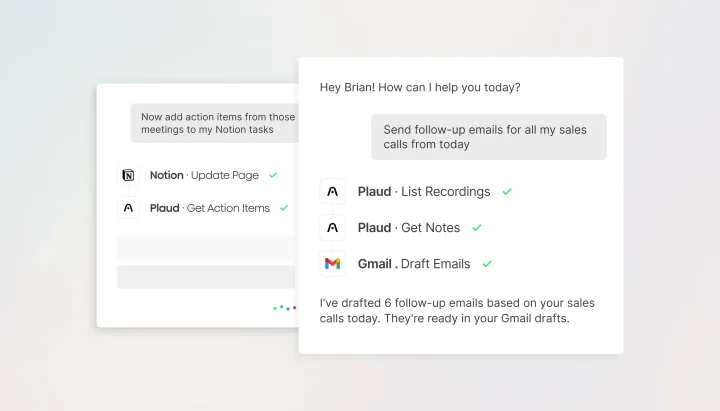Select the 'Notion · Update Page' step text

tap(204, 175)
